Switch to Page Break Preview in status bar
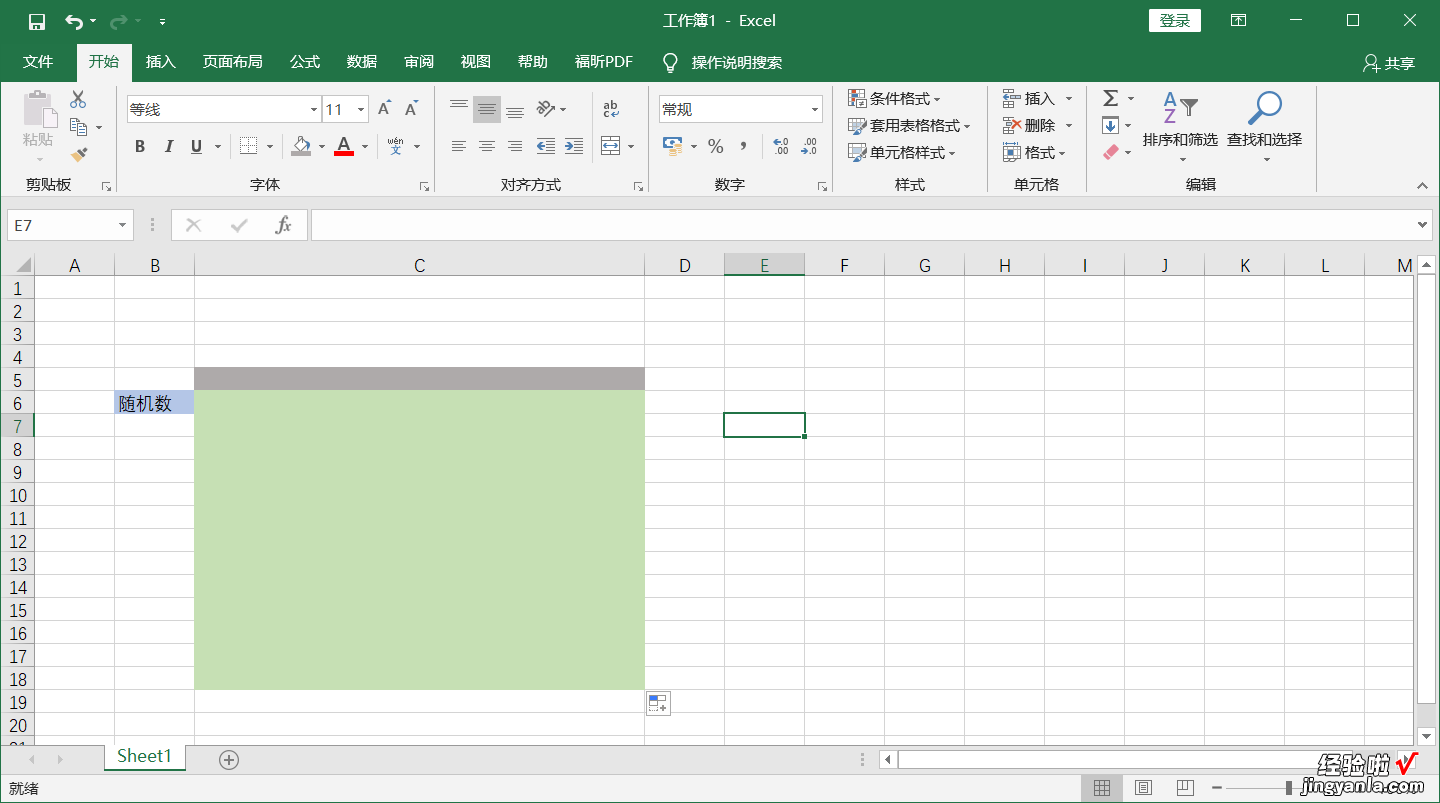Image resolution: width=1440 pixels, height=803 pixels. pyautogui.click(x=1185, y=788)
